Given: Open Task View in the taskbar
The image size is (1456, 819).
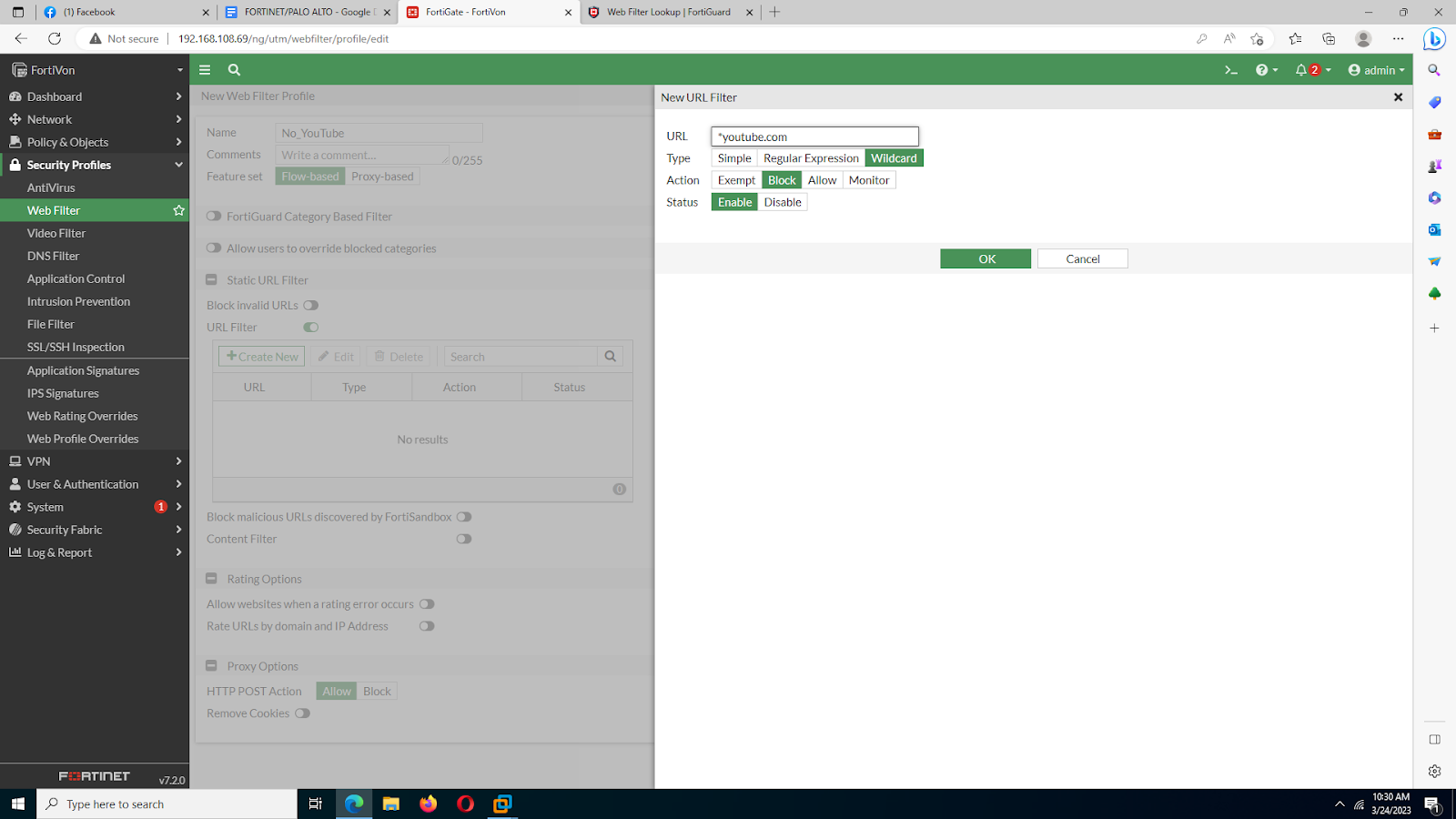Looking at the screenshot, I should 316,804.
